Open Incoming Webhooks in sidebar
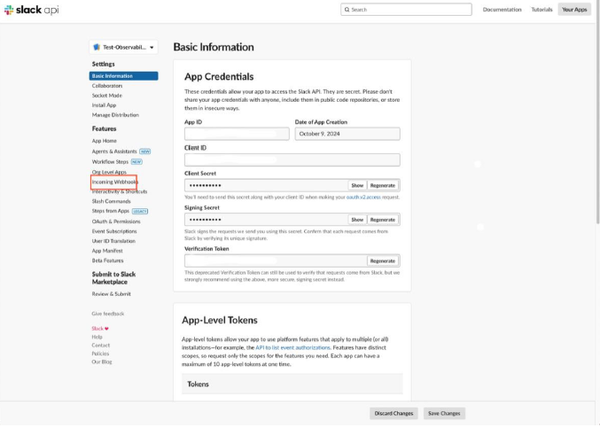This screenshot has width=600, height=427. pyautogui.click(x=114, y=182)
